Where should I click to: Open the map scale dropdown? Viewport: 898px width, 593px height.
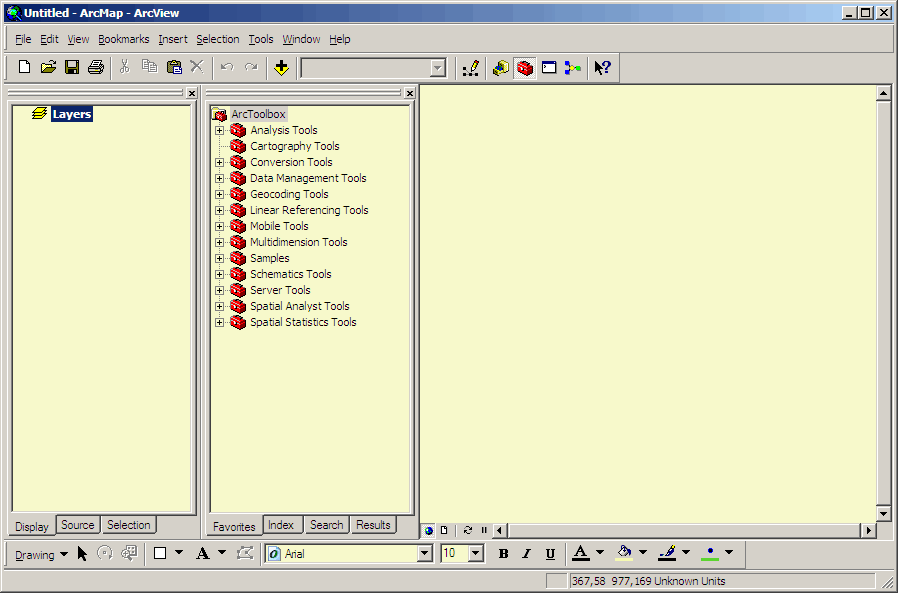(438, 68)
